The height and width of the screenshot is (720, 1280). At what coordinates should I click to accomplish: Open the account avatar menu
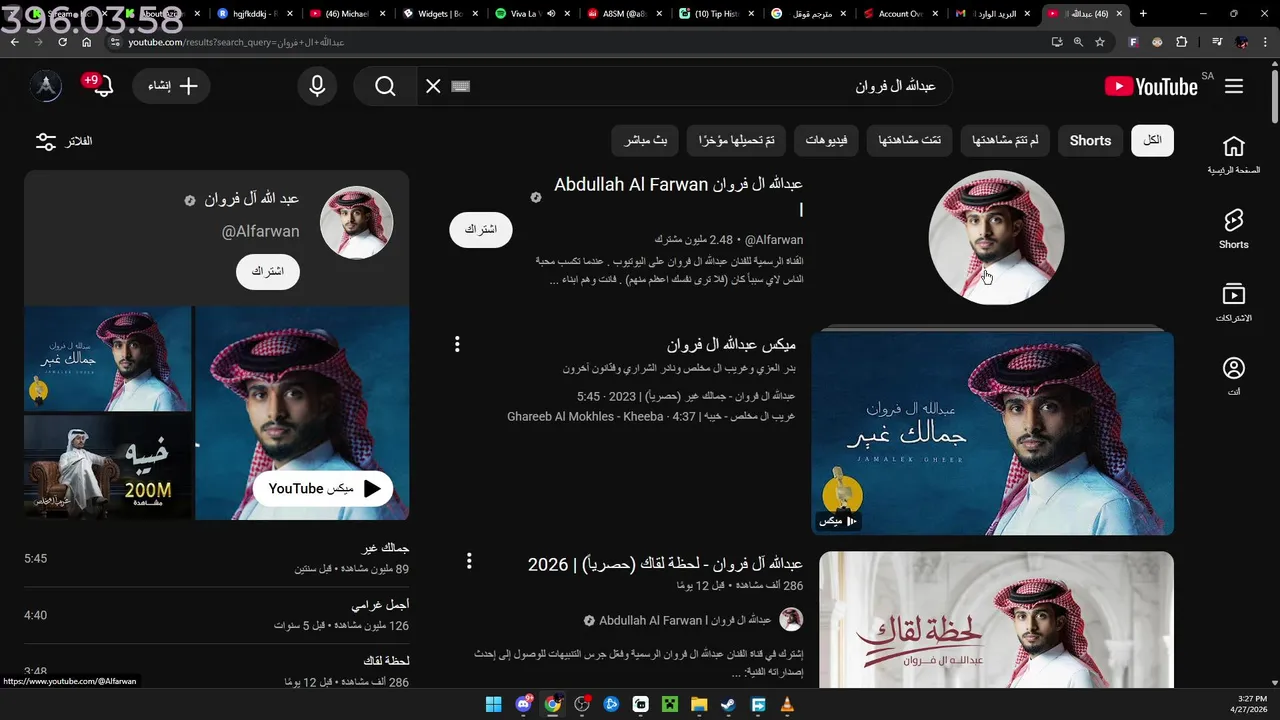click(46, 86)
